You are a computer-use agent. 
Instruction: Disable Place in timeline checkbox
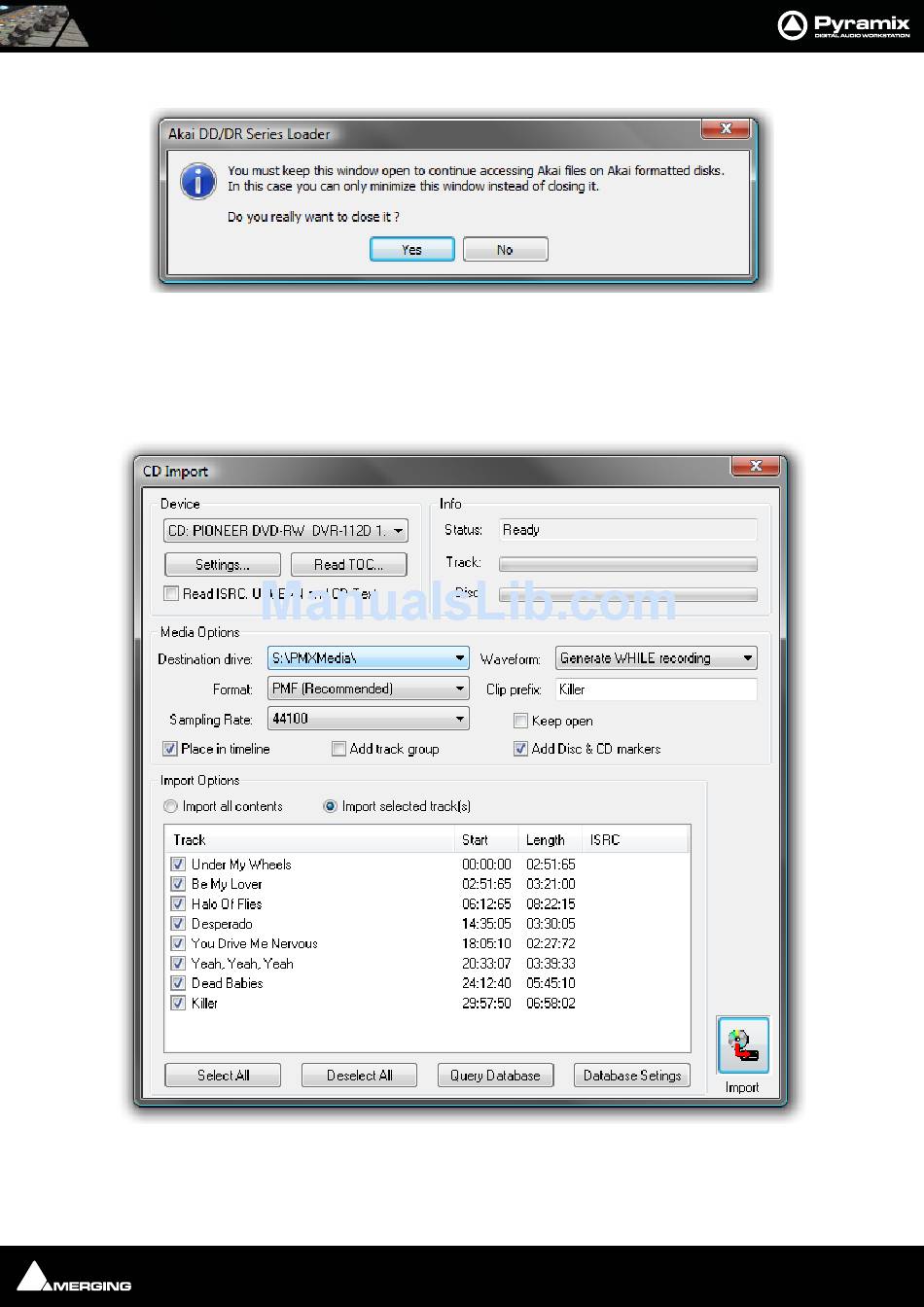tap(170, 749)
